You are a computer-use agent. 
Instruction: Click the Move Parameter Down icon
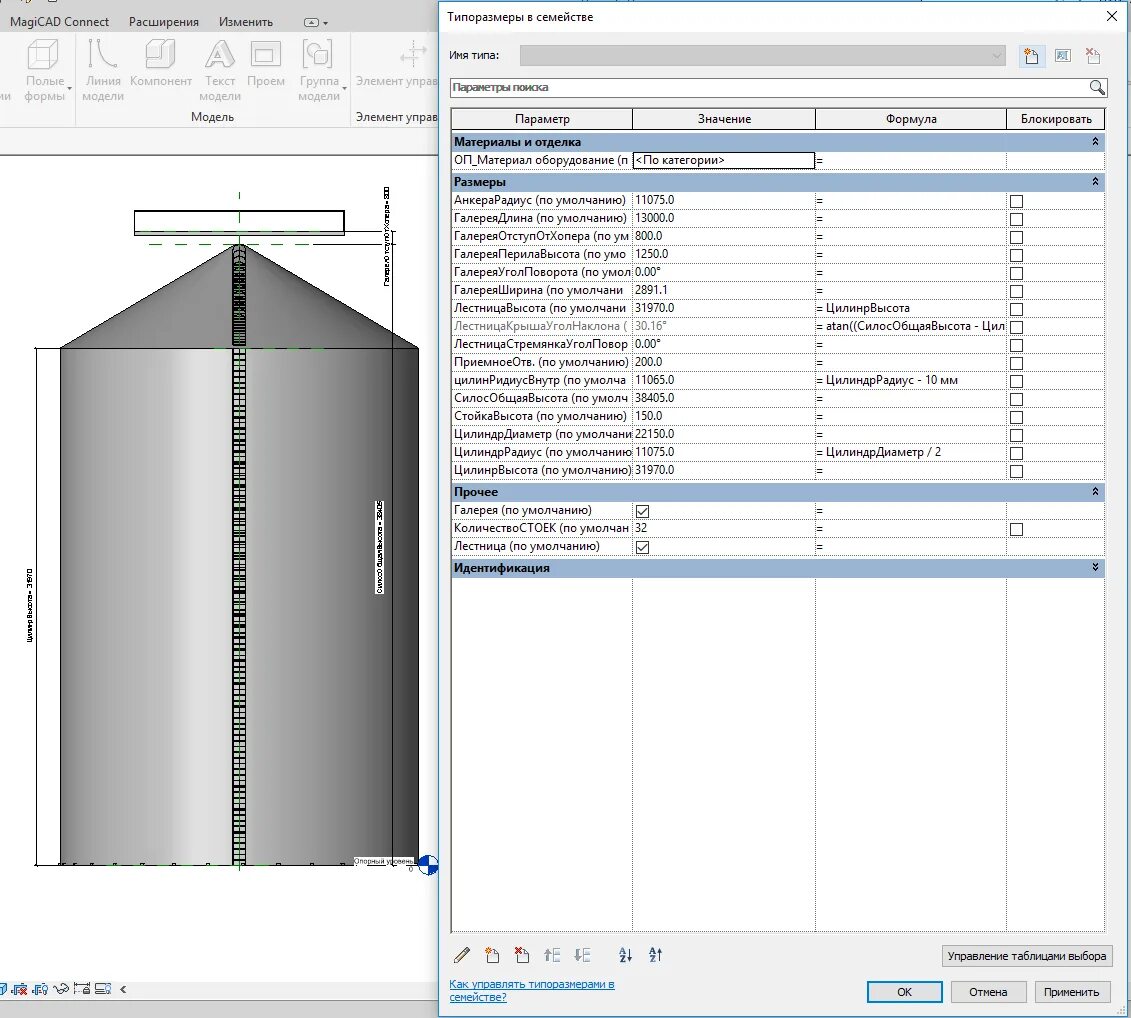(583, 955)
